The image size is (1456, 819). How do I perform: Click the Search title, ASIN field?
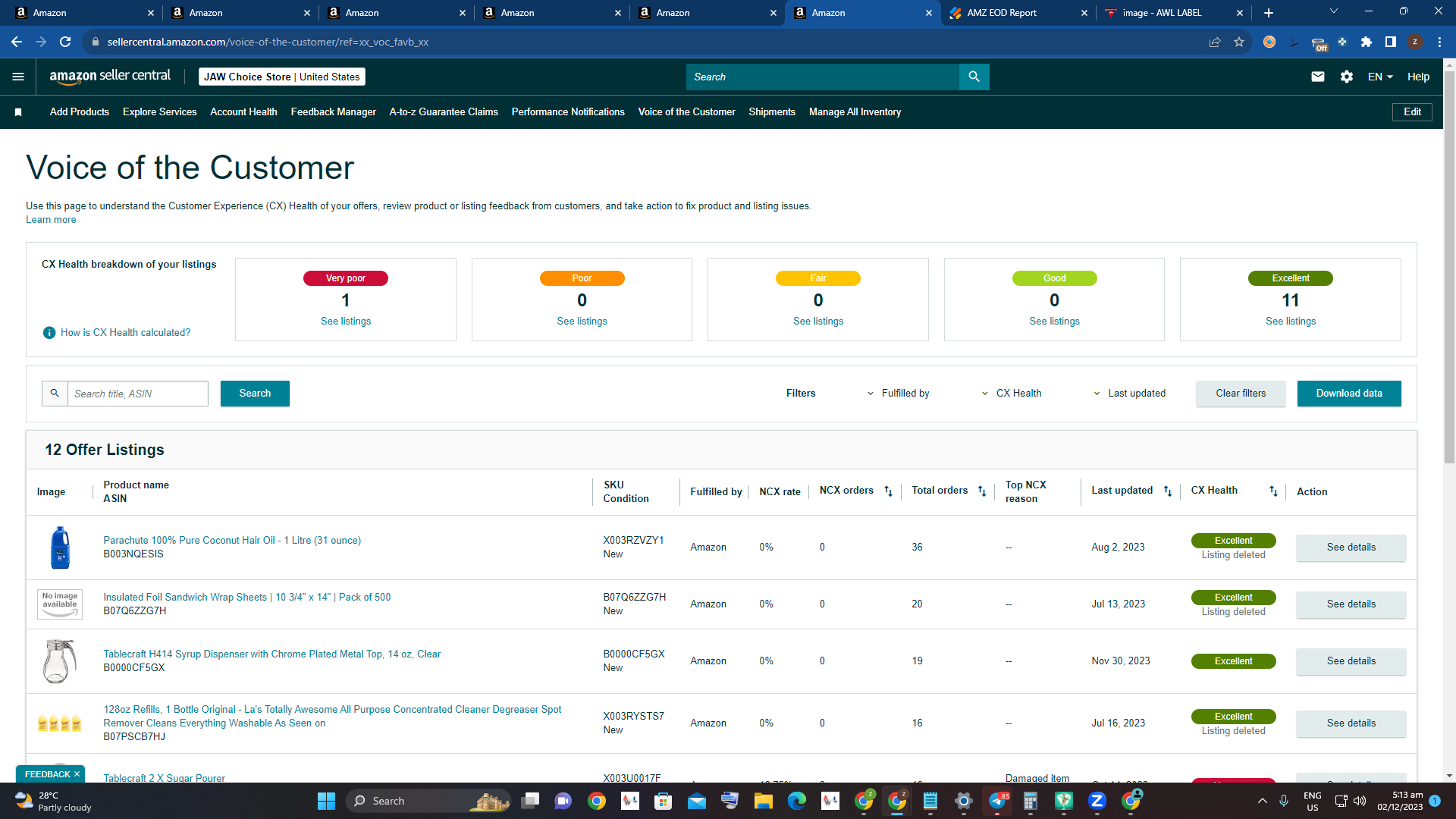[138, 394]
